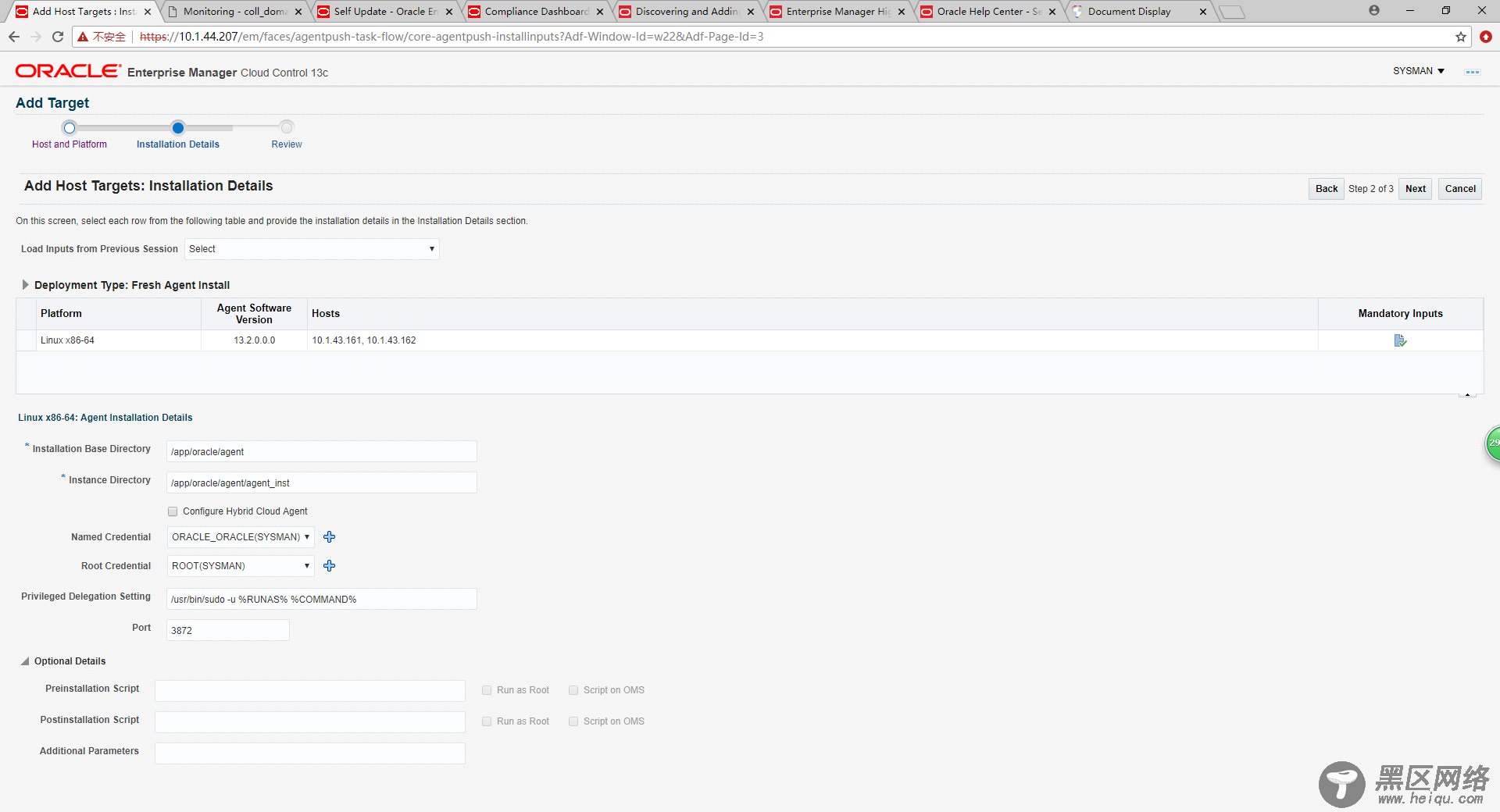Click the 13.2.0.0.0 agent version cell
Screen dimensions: 1500x812
coord(255,340)
